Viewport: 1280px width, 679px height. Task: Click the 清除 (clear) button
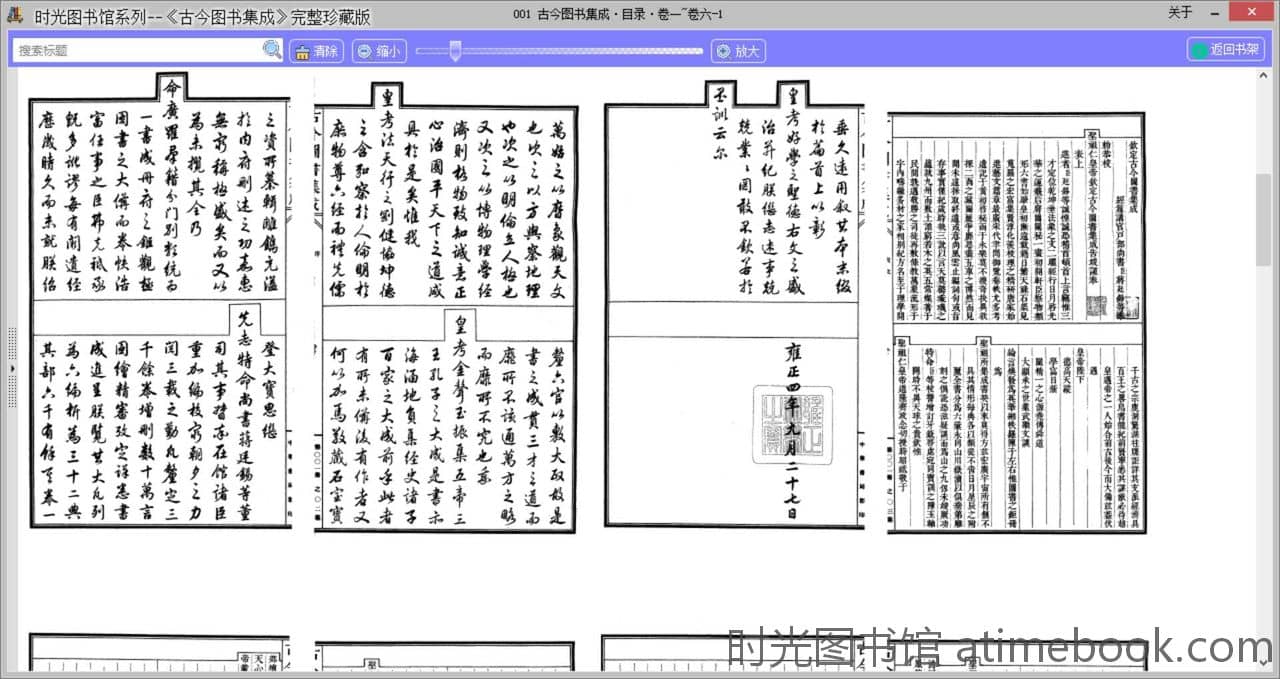pyautogui.click(x=316, y=51)
